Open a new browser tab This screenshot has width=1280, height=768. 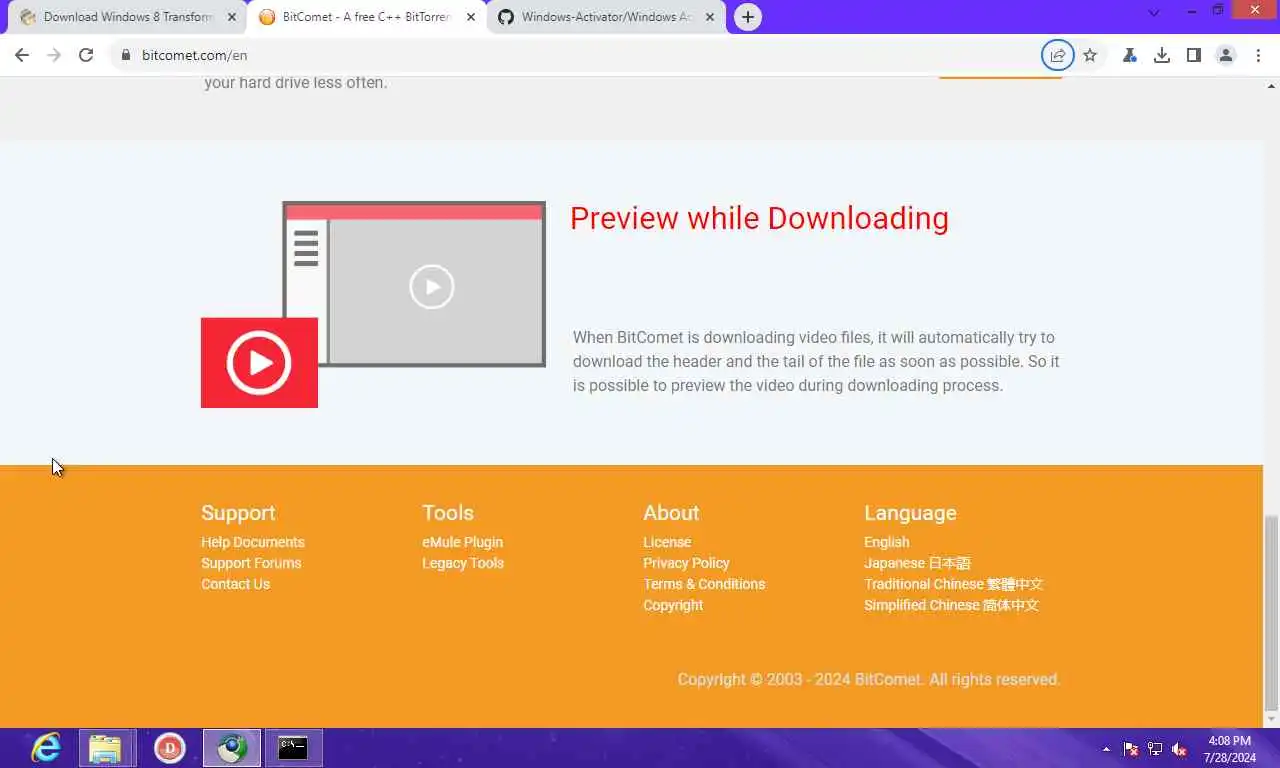click(x=747, y=17)
